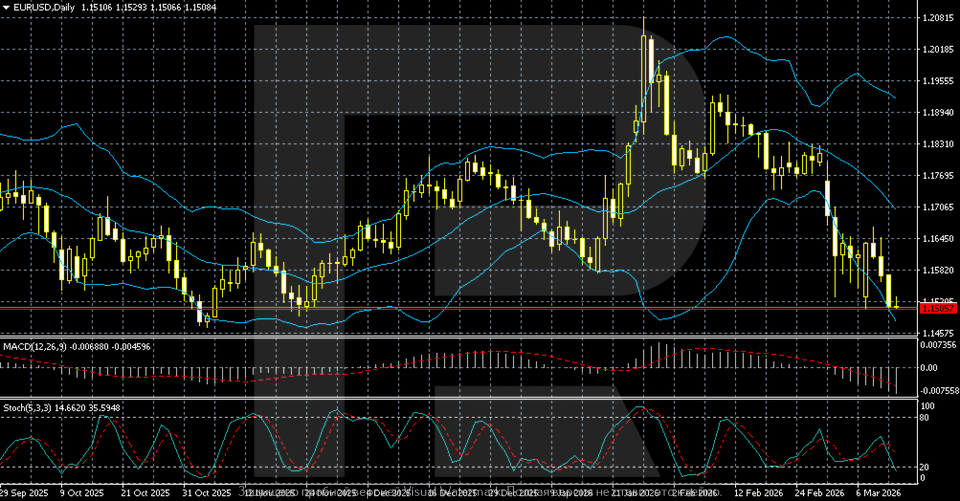Click the Stochastic 80 level label

(x=925, y=416)
